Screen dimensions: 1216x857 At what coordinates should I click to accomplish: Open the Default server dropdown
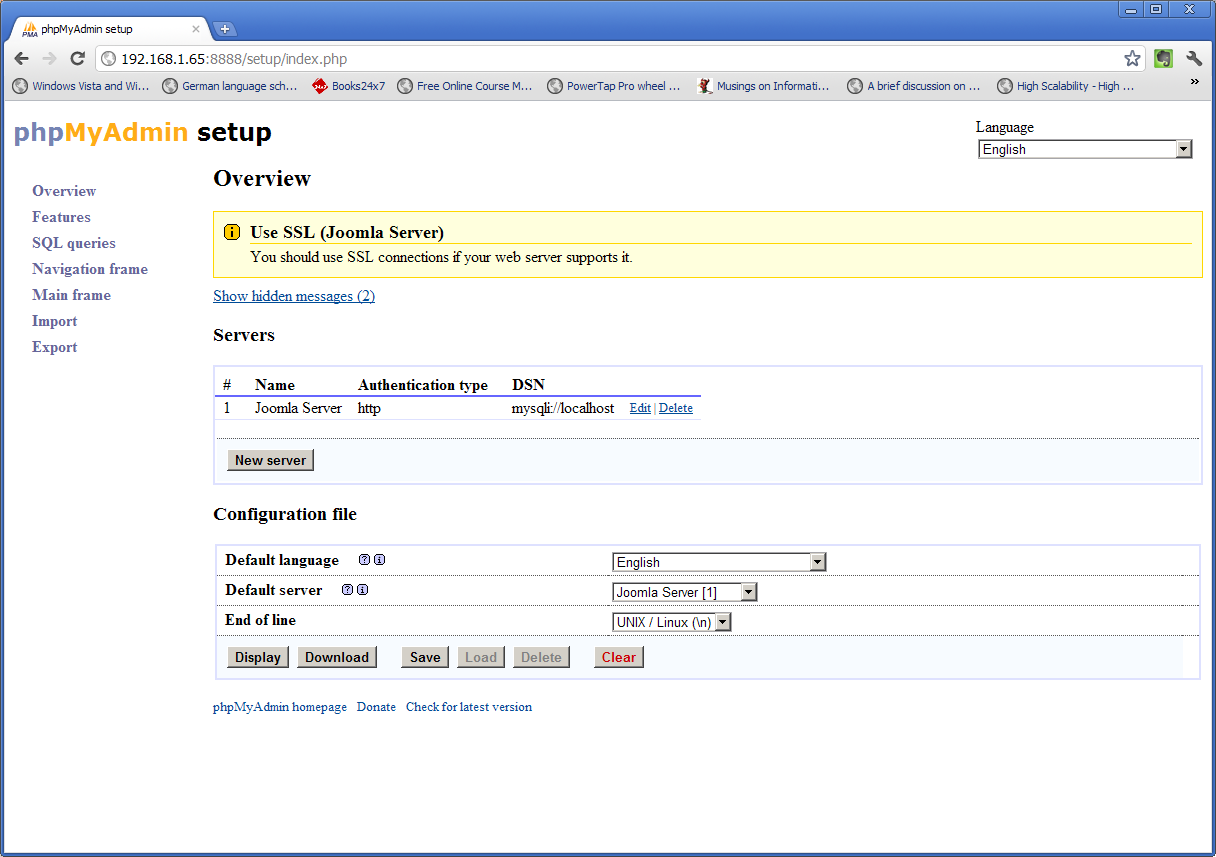748,591
